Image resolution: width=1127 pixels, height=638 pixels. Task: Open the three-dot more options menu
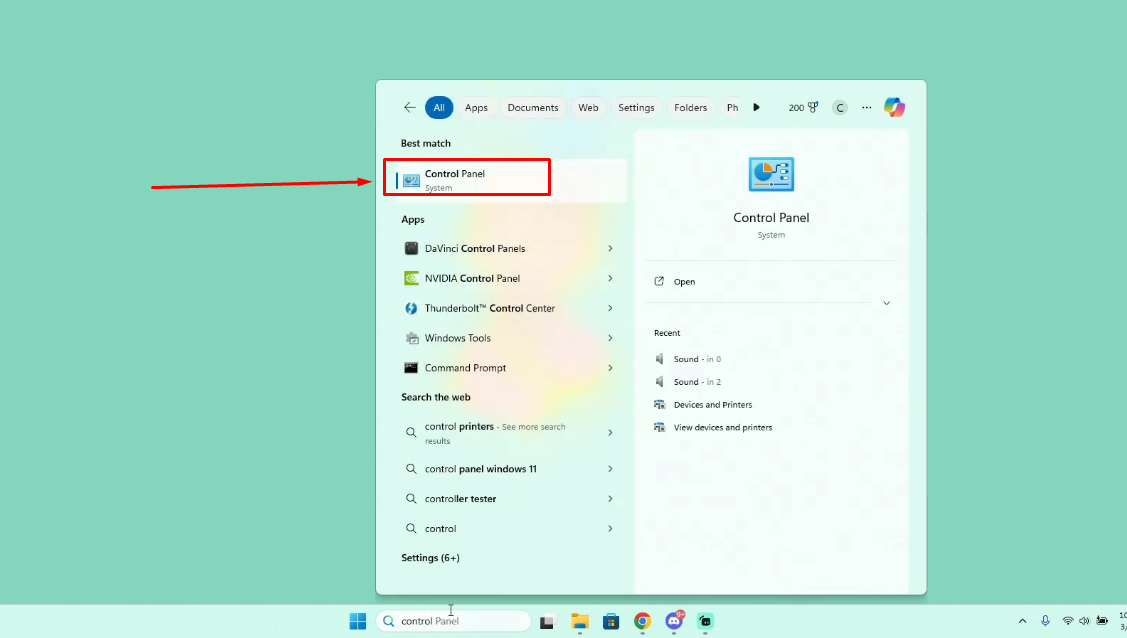[867, 108]
